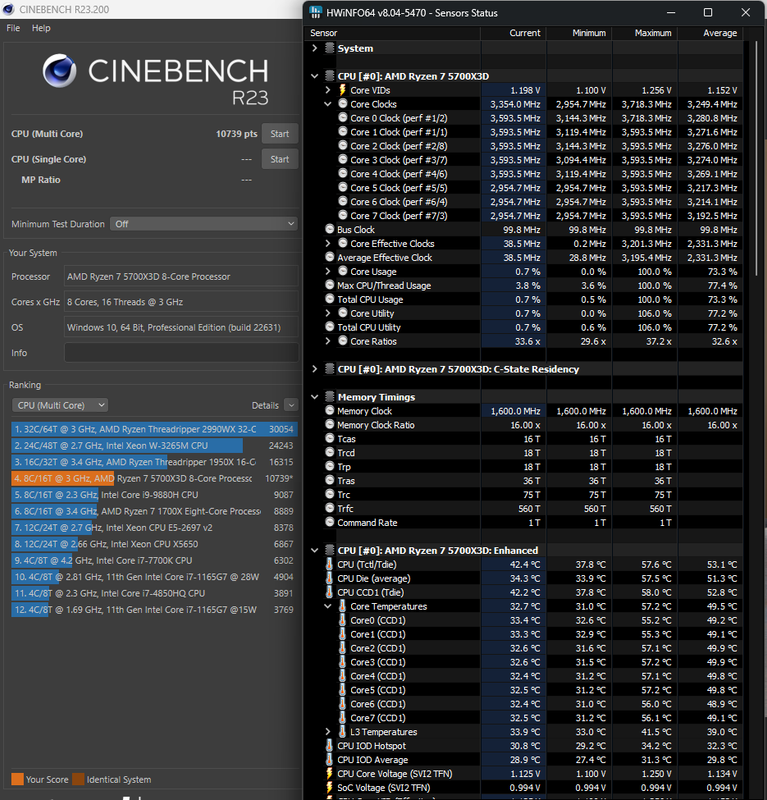This screenshot has height=800, width=767.
Task: Click the SoC Voltage lightning icon
Action: pyautogui.click(x=330, y=788)
